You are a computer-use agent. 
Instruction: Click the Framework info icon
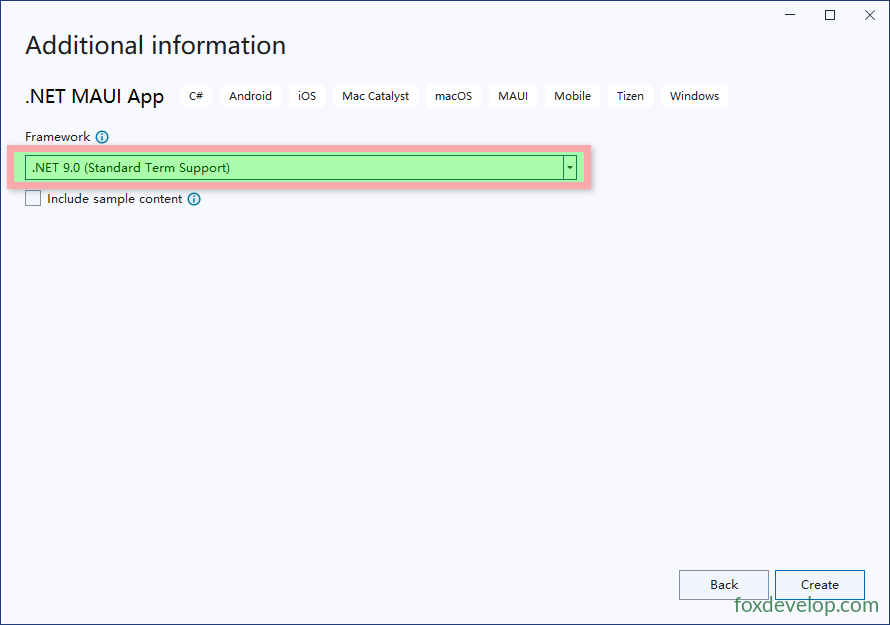pos(102,137)
